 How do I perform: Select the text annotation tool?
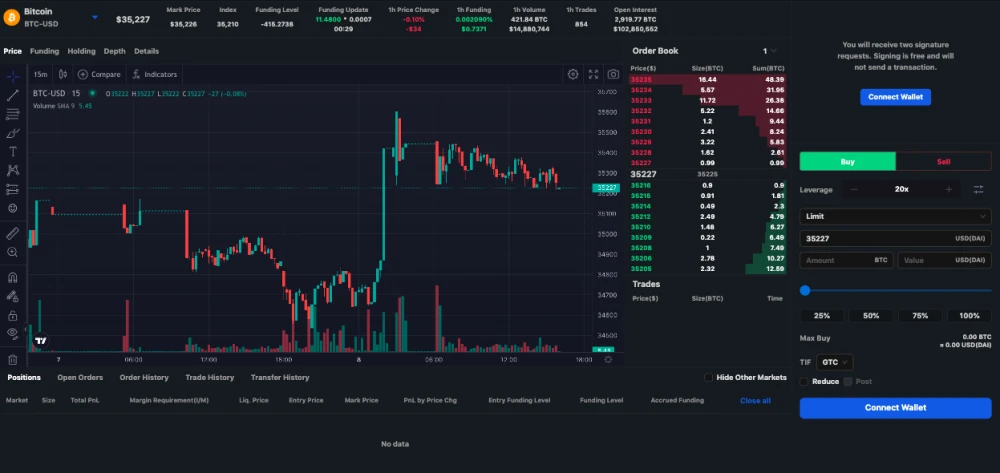(12, 152)
